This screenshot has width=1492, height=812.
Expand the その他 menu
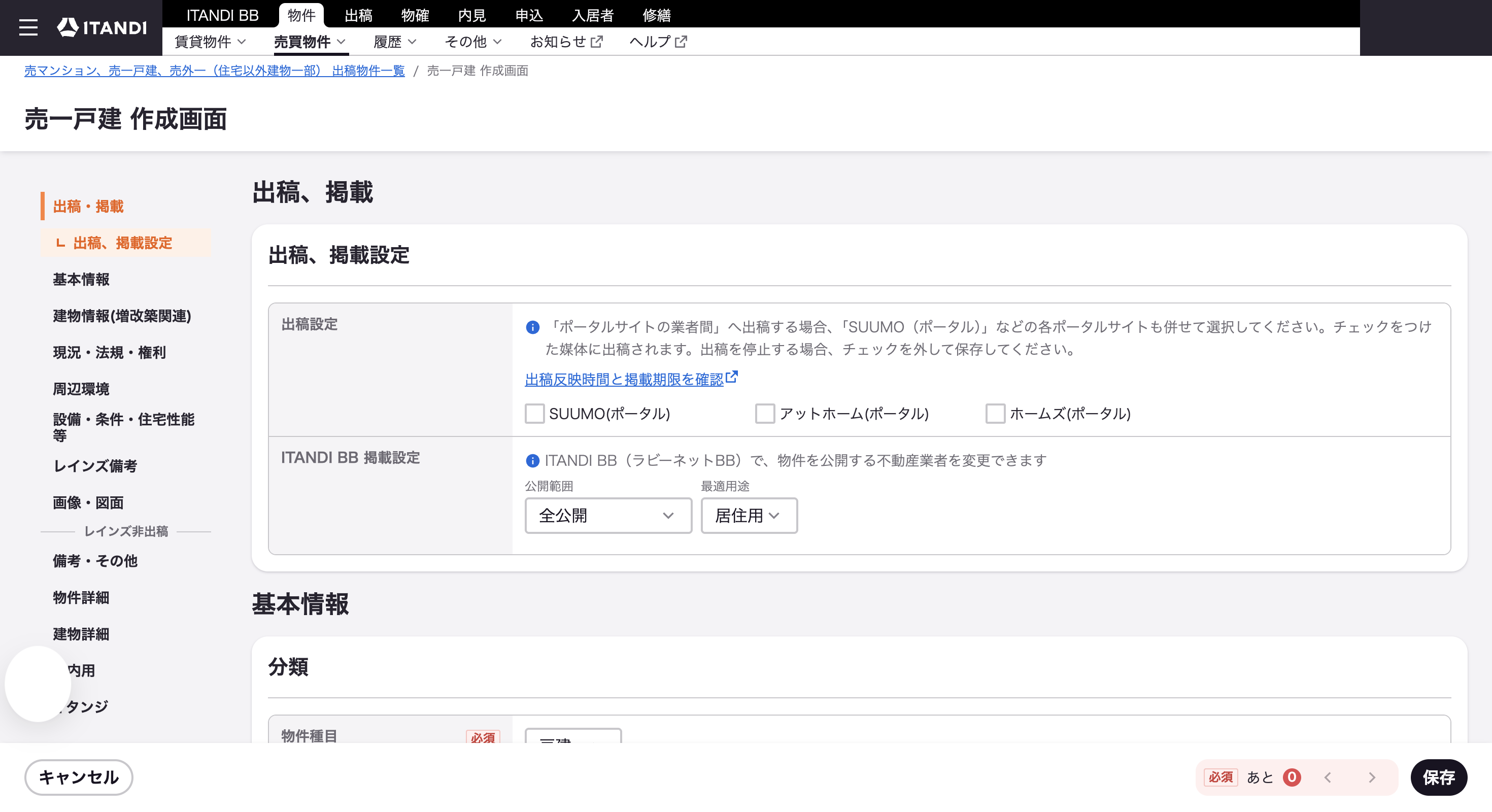pyautogui.click(x=472, y=42)
